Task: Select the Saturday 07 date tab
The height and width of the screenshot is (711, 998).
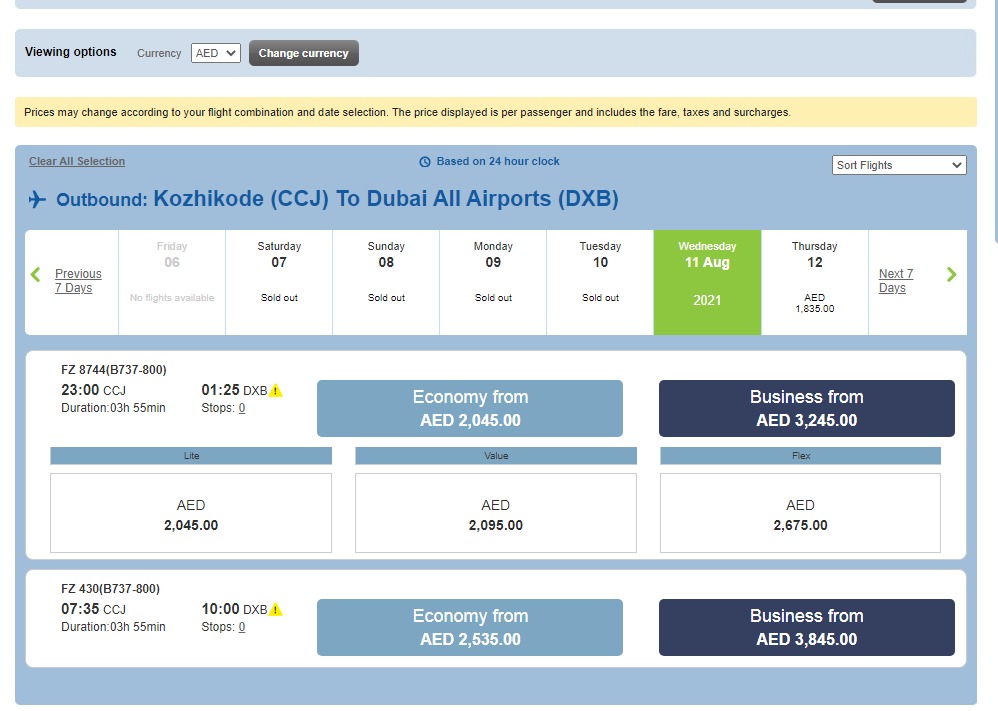Action: coord(279,282)
